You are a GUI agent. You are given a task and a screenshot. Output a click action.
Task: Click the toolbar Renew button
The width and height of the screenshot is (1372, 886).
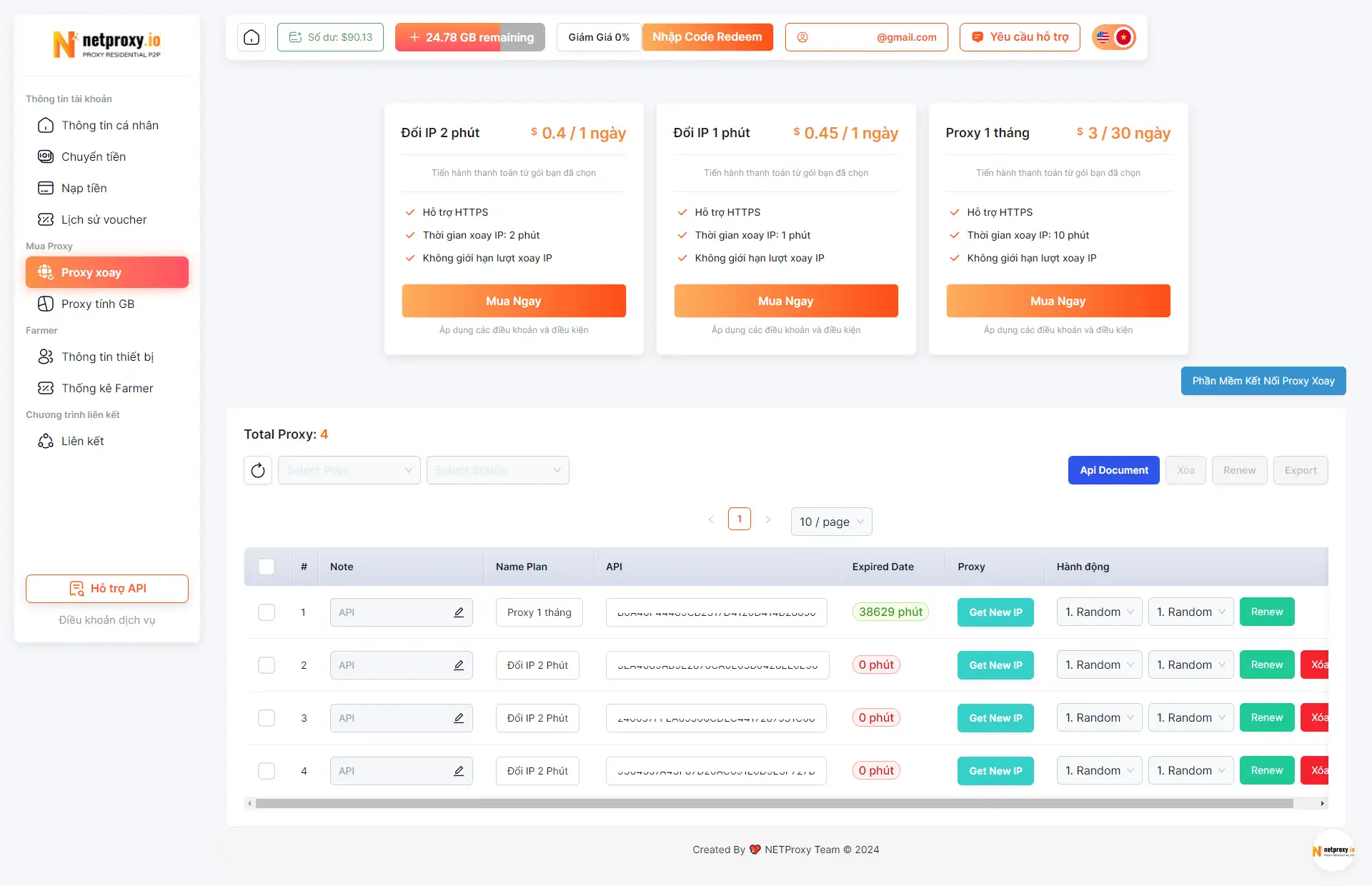click(1240, 470)
